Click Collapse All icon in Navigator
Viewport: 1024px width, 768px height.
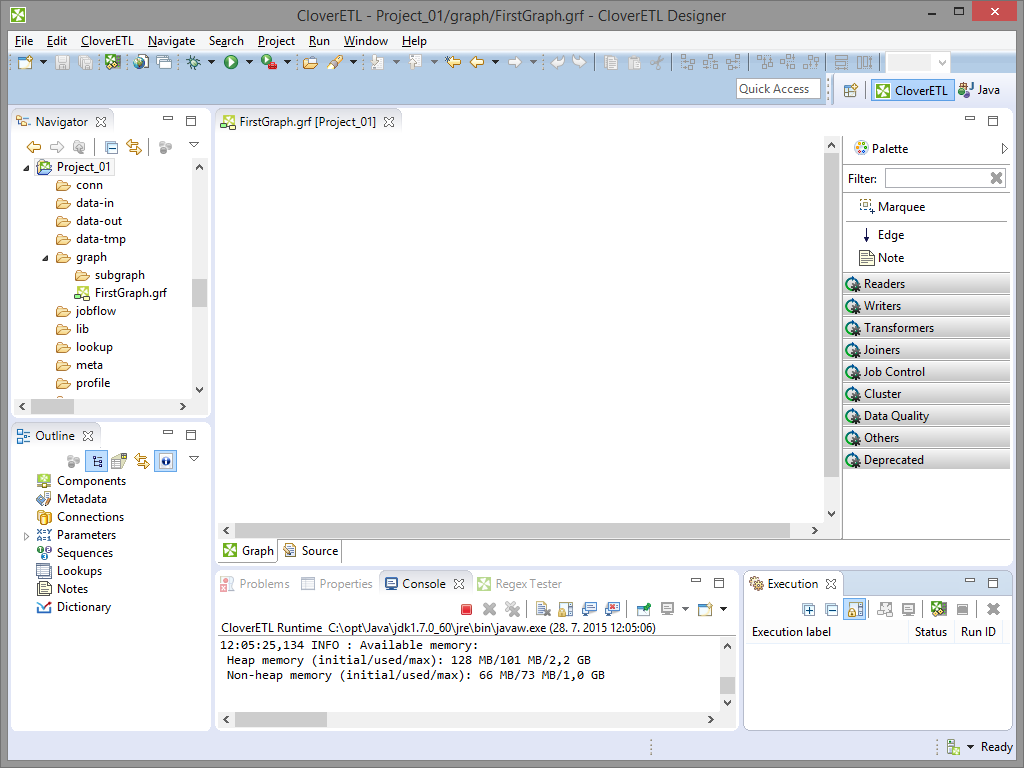pos(112,147)
